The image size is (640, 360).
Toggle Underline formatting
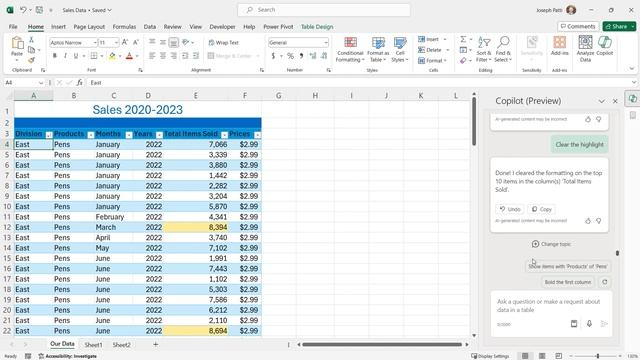(76, 56)
